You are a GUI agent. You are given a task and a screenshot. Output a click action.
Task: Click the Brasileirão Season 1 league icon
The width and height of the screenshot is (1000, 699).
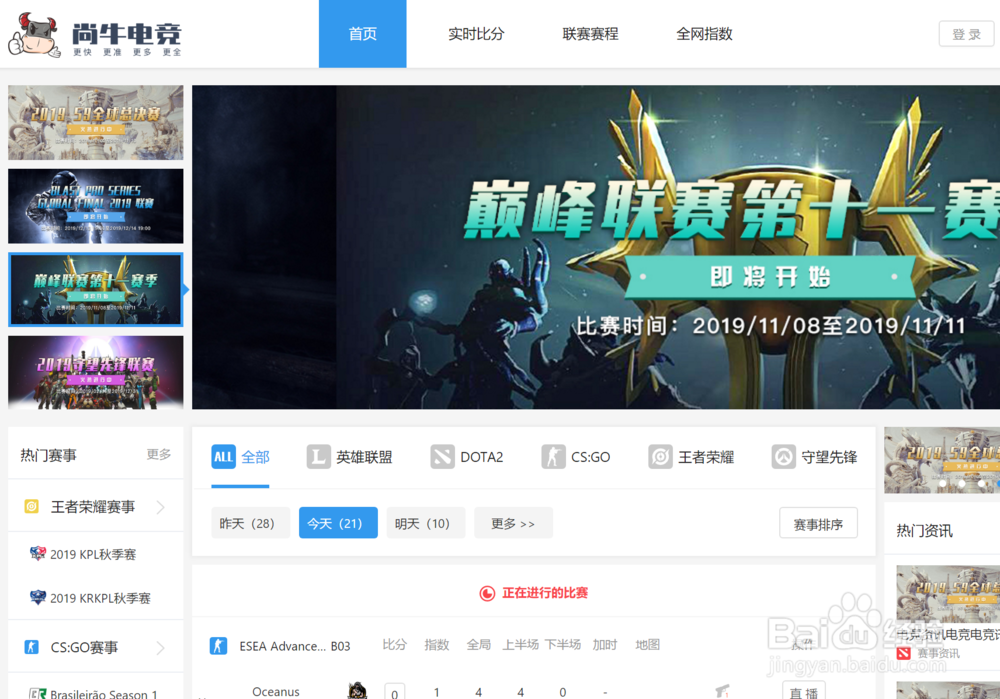click(38, 693)
